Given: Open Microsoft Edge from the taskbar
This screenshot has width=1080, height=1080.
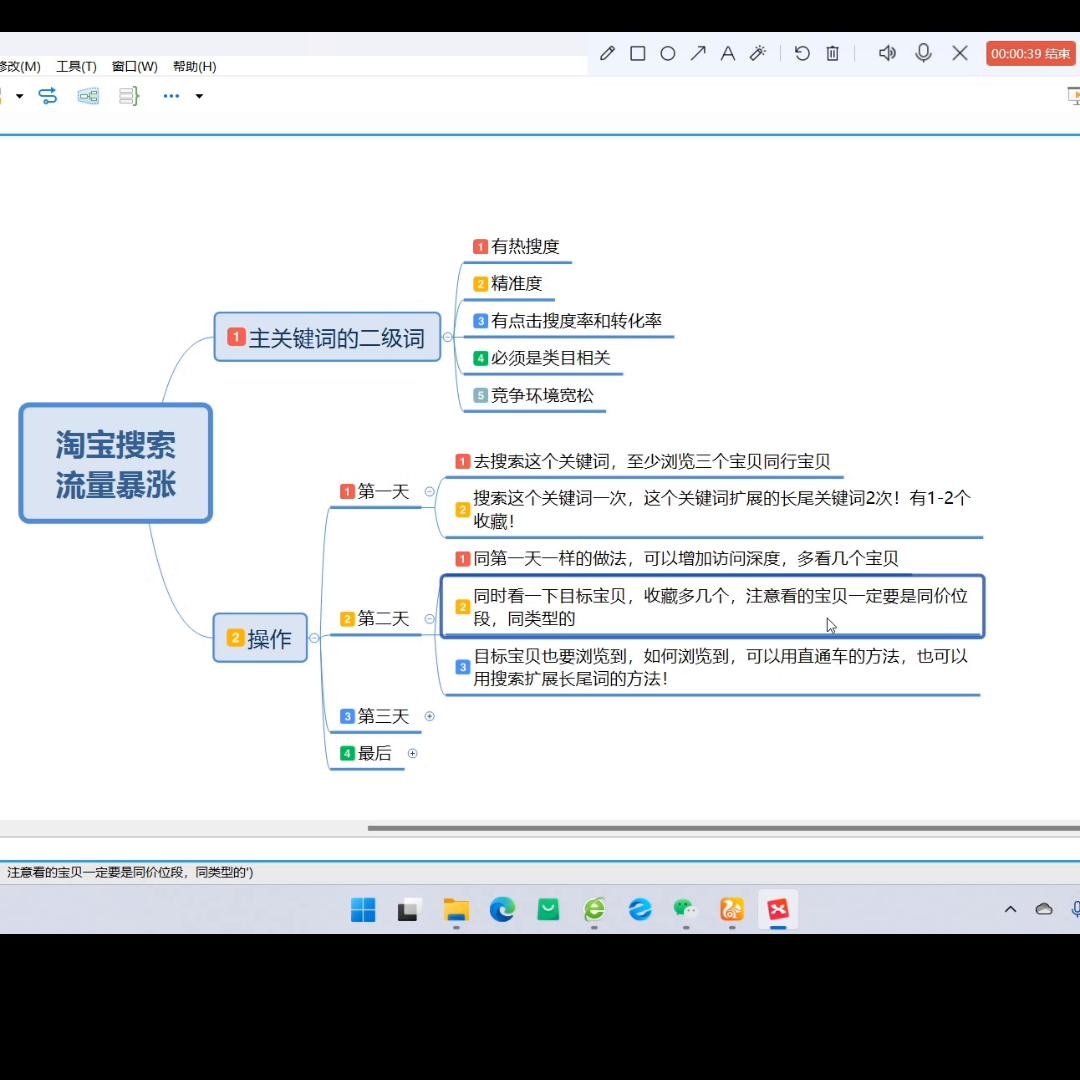Looking at the screenshot, I should click(x=502, y=909).
